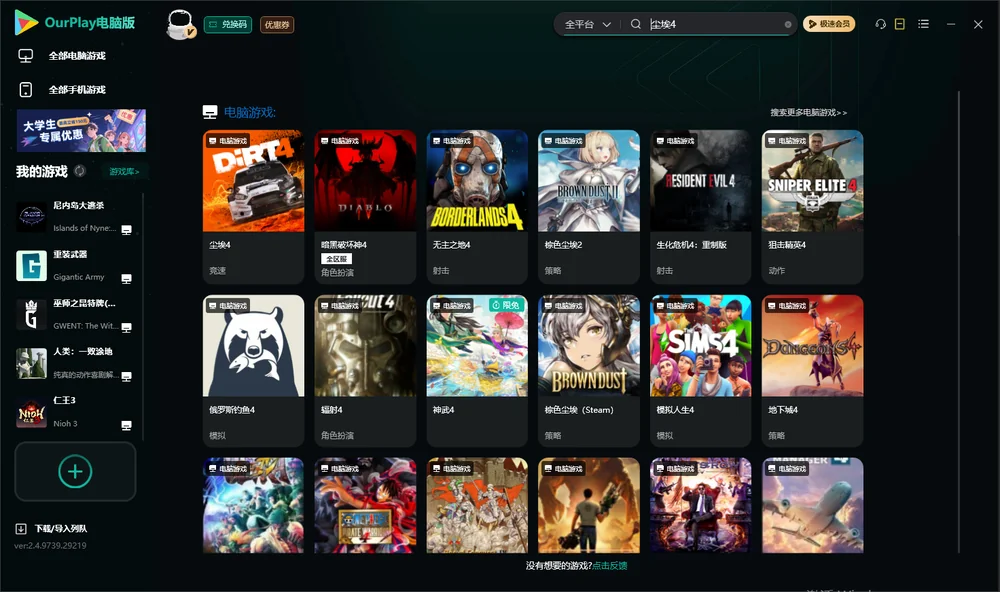Click the monitor icon beside Islands of Nyne

coord(126,230)
